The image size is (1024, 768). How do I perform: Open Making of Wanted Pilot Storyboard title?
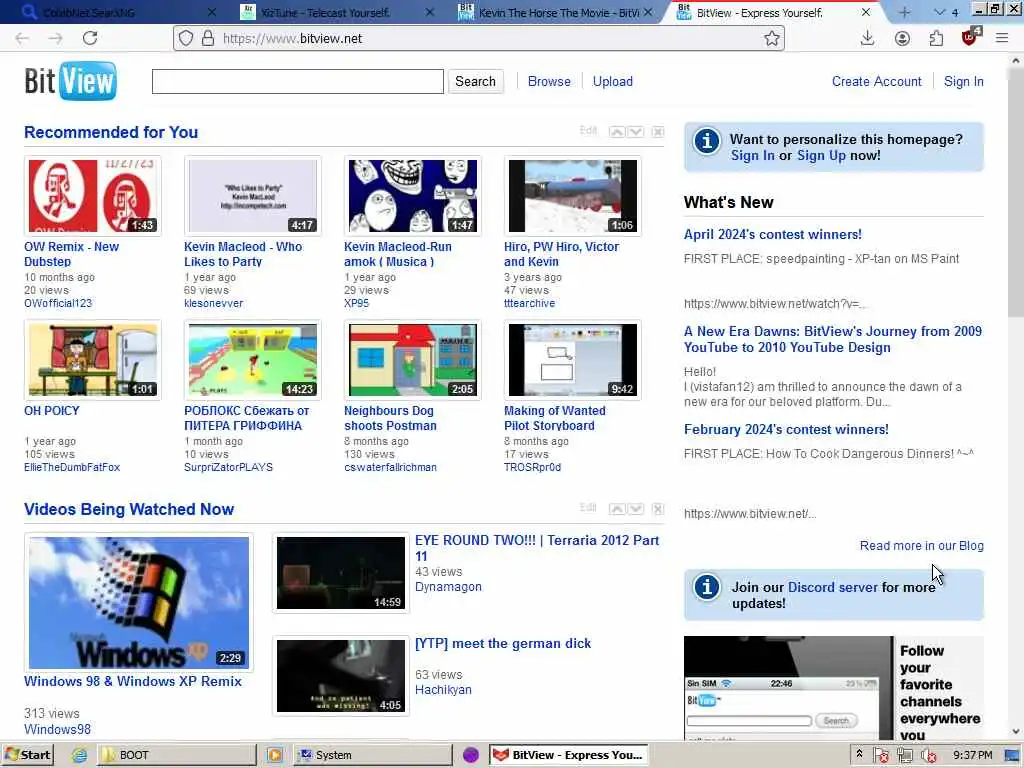click(x=555, y=418)
